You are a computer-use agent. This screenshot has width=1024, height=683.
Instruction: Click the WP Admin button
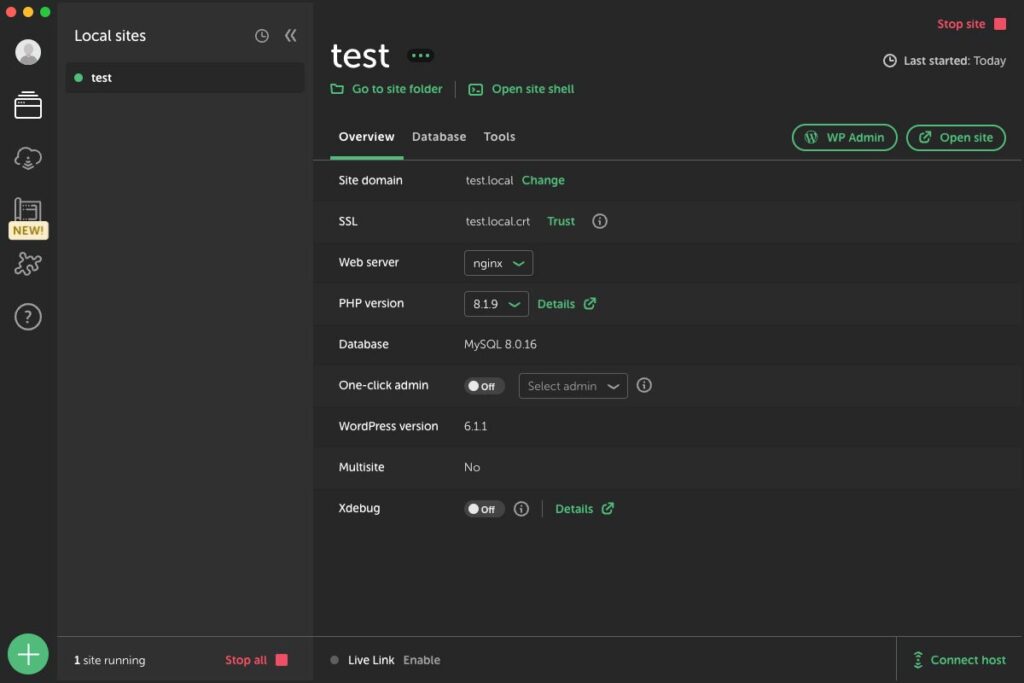(844, 138)
